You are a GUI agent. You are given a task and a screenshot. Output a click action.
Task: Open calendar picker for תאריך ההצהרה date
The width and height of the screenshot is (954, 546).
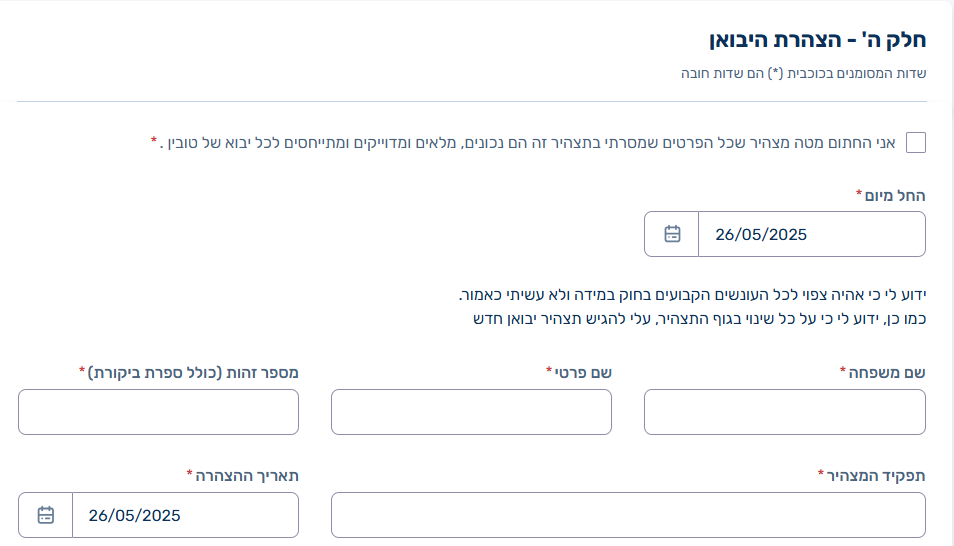(x=46, y=515)
